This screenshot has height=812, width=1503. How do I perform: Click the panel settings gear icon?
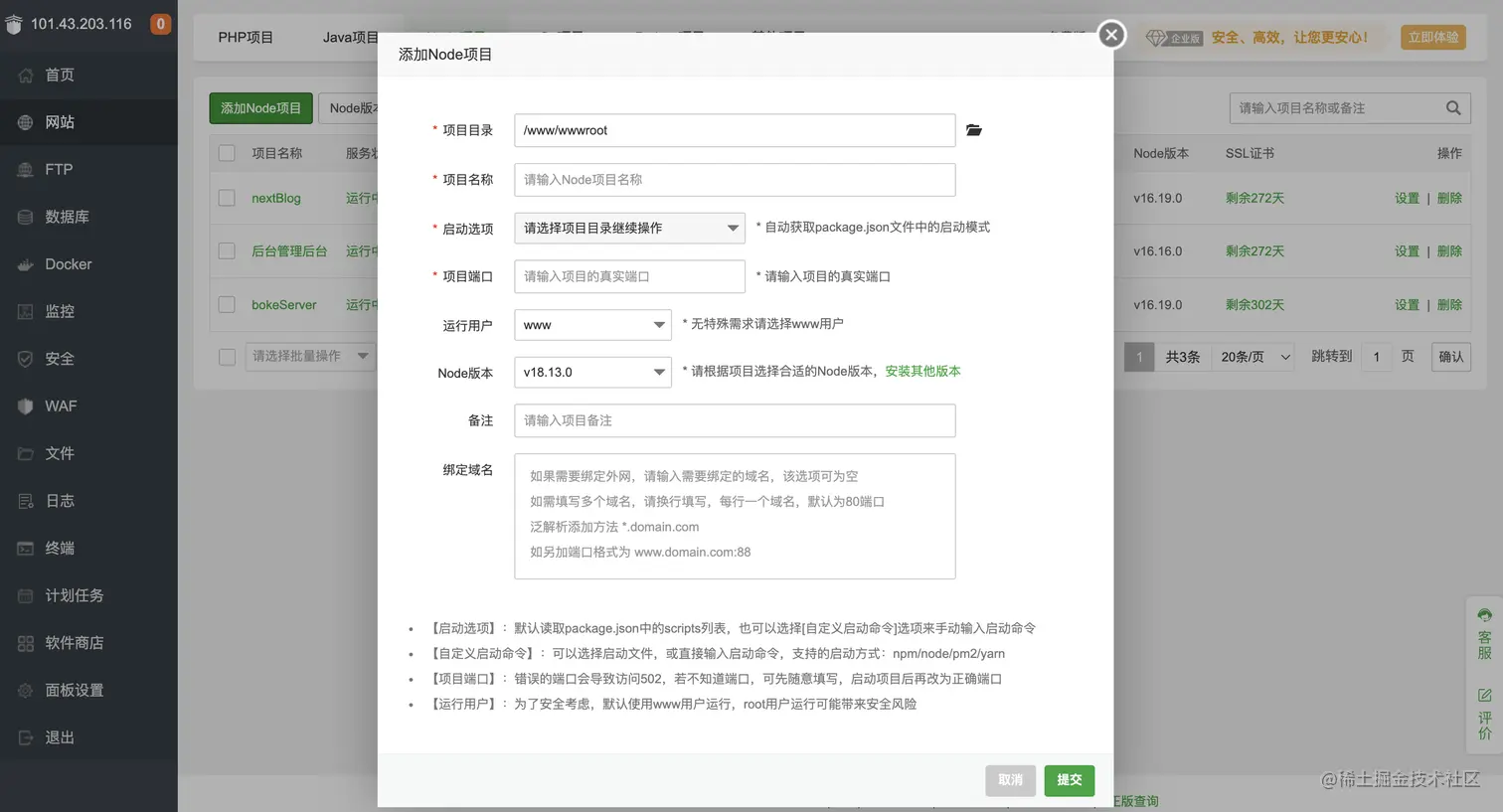26,690
